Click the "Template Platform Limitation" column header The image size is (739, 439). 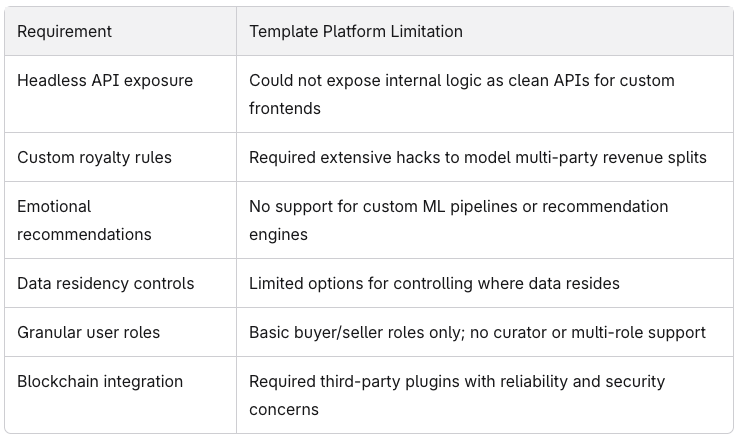pos(355,31)
